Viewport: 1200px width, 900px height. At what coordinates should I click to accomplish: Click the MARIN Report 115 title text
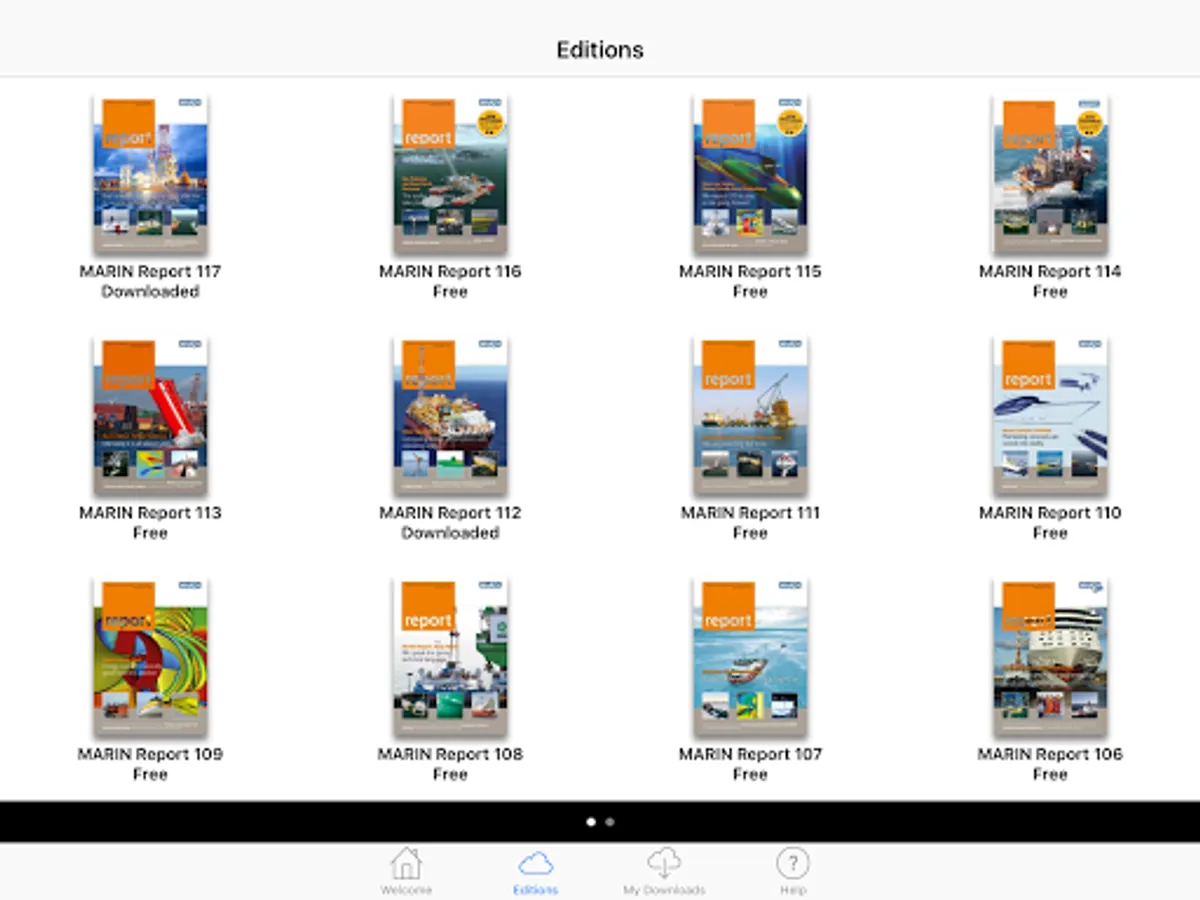click(x=750, y=271)
